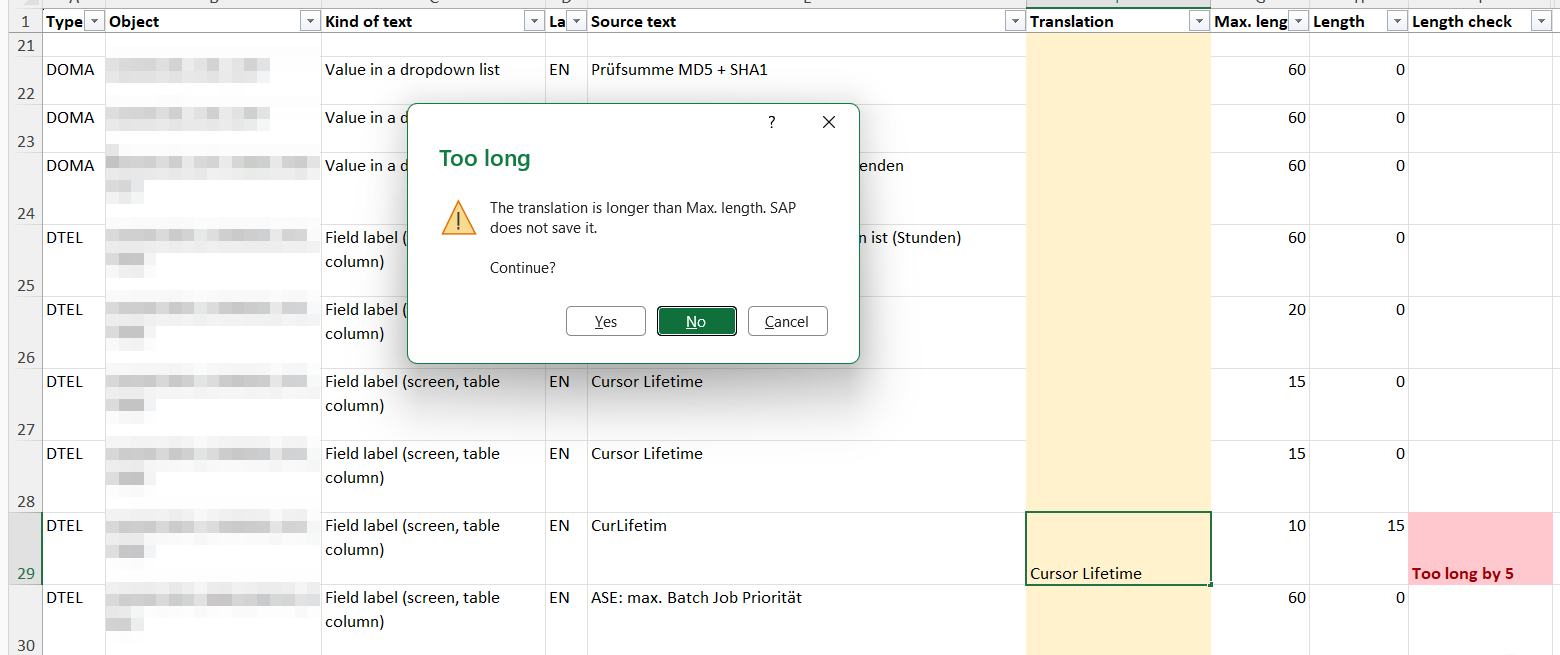Click the Source text header cell

(806, 21)
